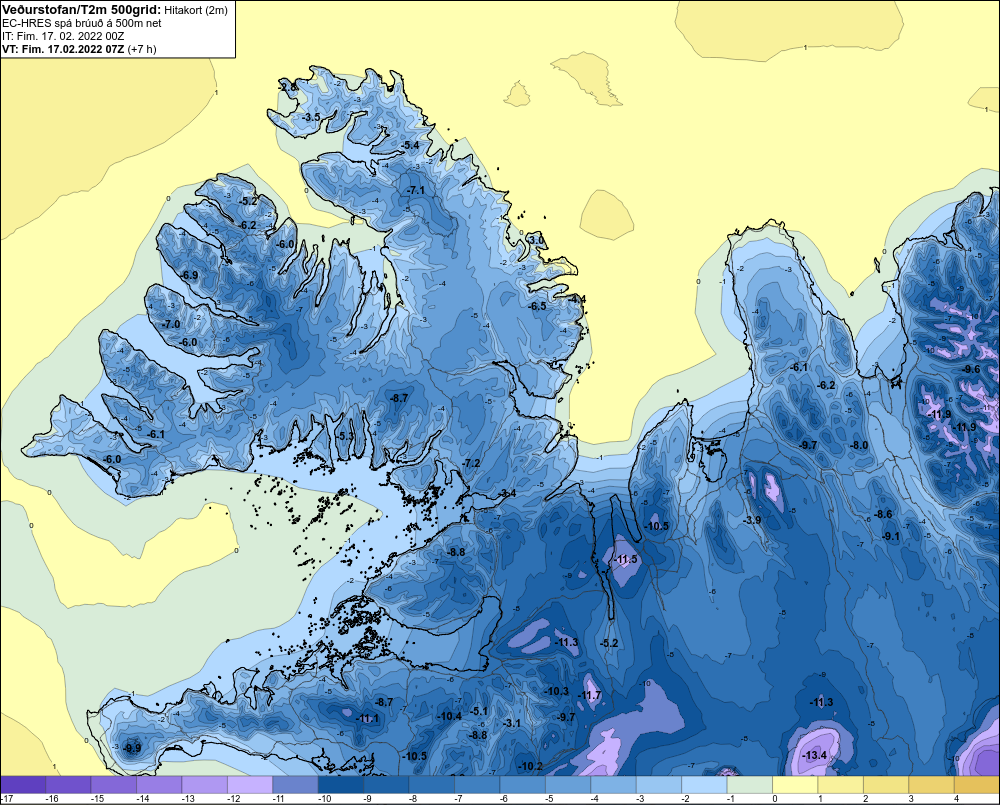Select the legend swatch between -15 and -14
The height and width of the screenshot is (805, 1000).
coord(114,785)
